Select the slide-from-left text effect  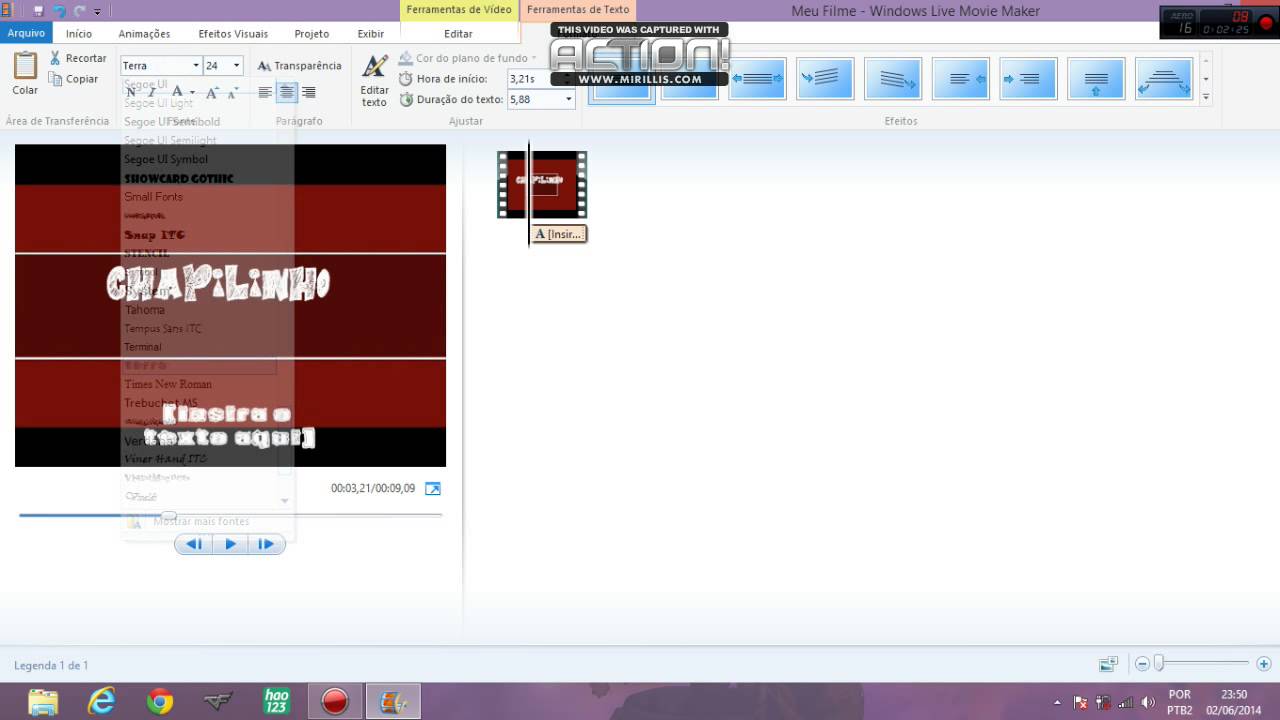1029,79
